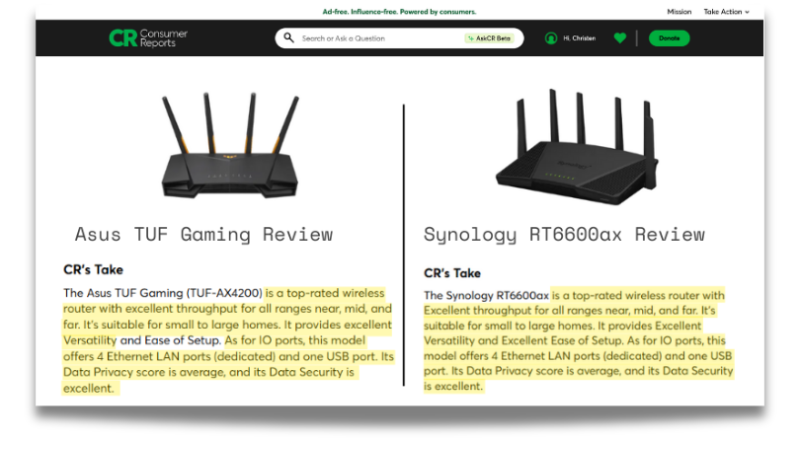800x454 pixels.
Task: Click highlighted Asus TUF-AX4200 review paragraph
Action: point(228,340)
